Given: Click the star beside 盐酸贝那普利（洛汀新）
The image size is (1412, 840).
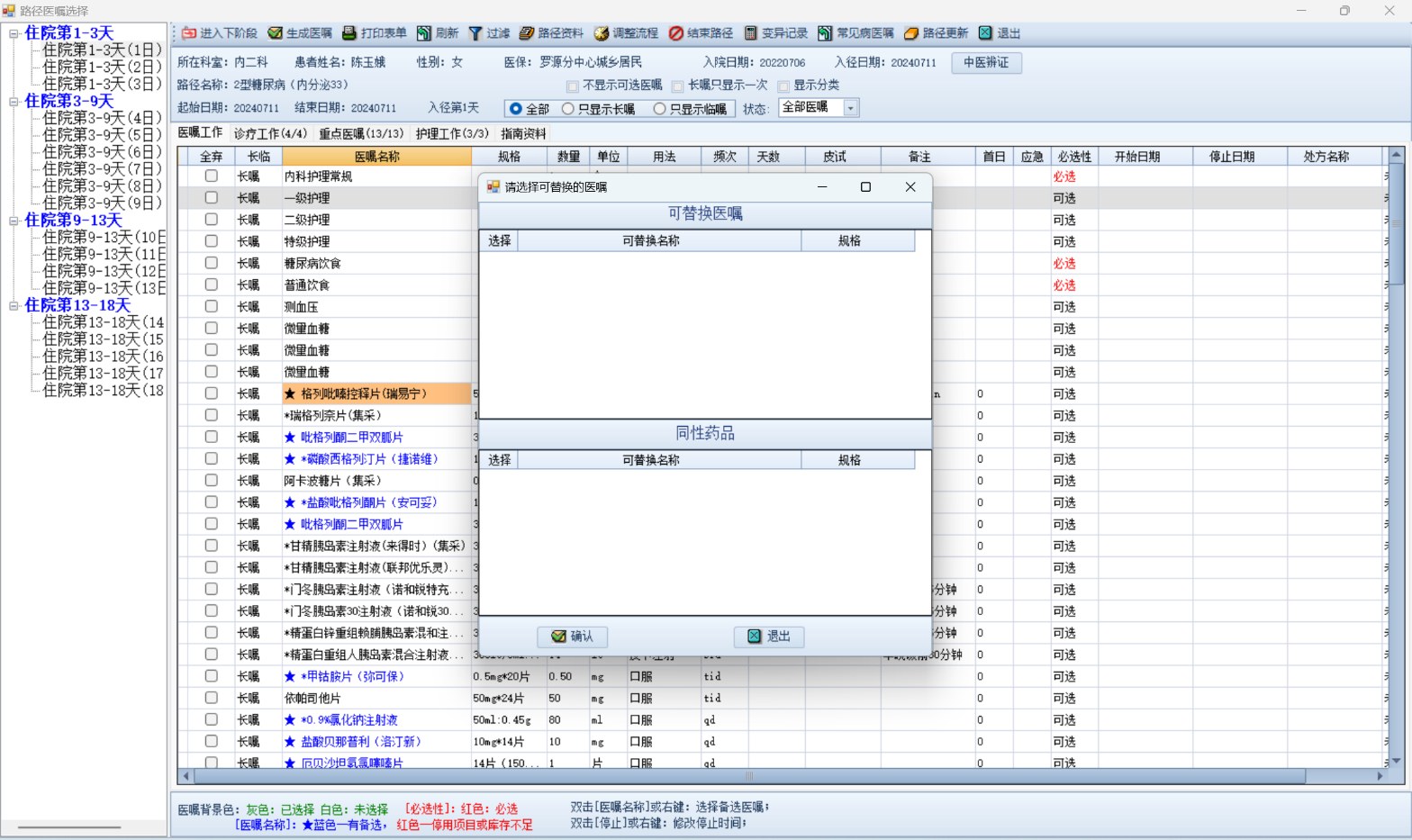Looking at the screenshot, I should pos(290,742).
